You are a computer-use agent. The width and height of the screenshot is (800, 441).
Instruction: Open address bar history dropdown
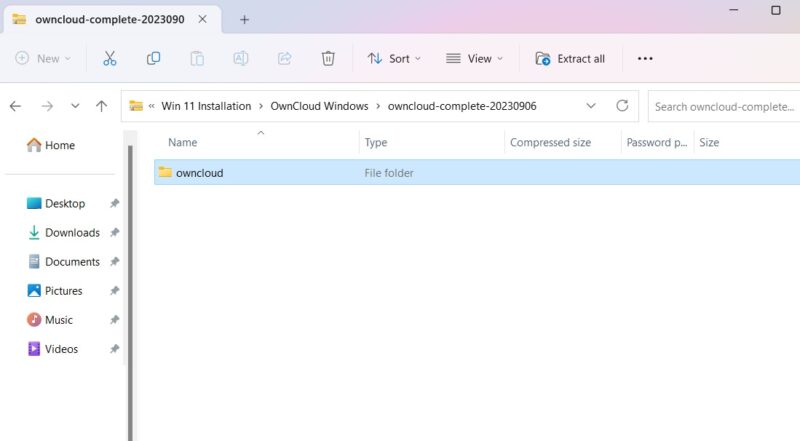(x=591, y=106)
